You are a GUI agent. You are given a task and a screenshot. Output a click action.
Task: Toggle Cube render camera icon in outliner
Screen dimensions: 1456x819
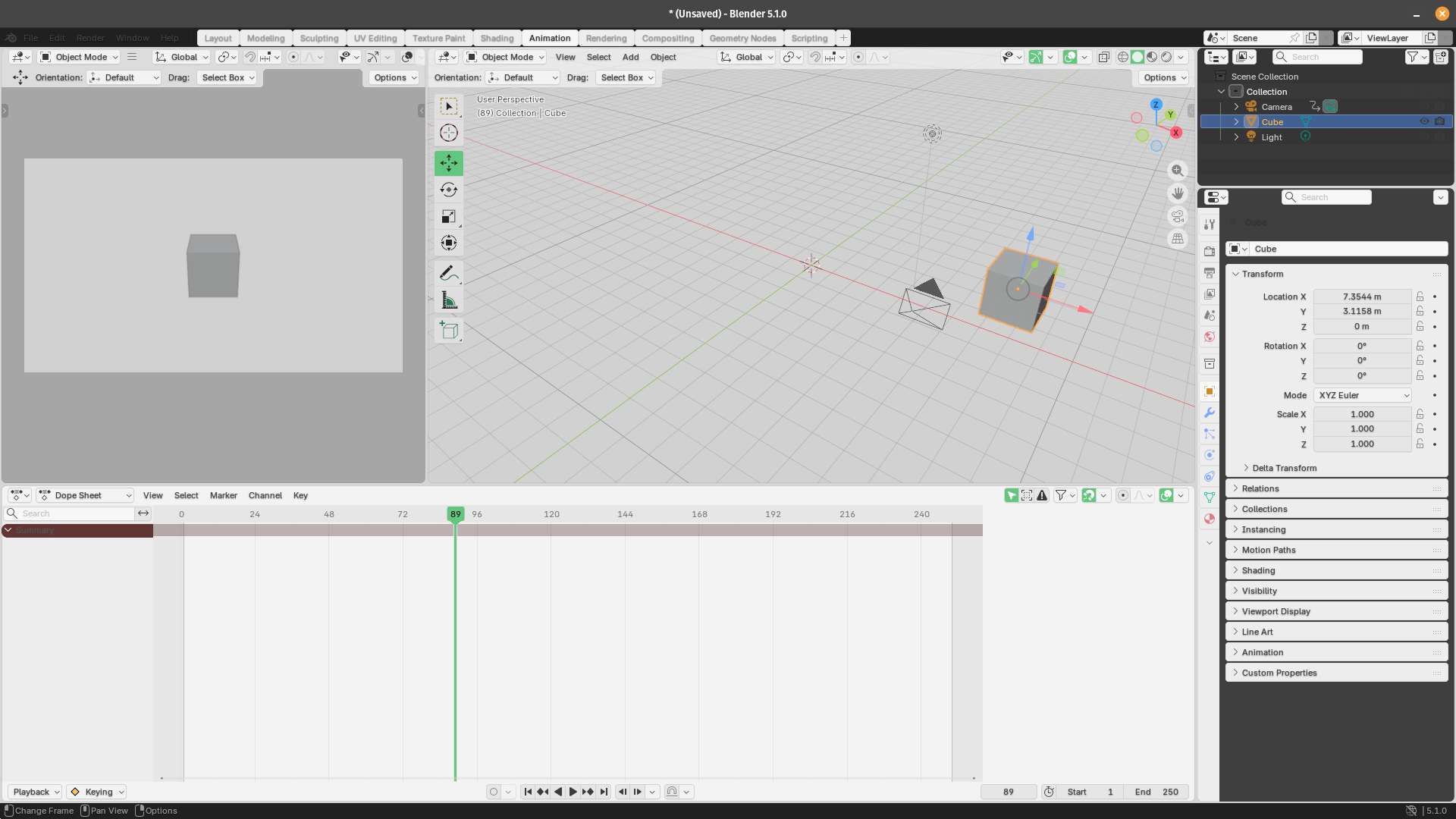[1439, 122]
